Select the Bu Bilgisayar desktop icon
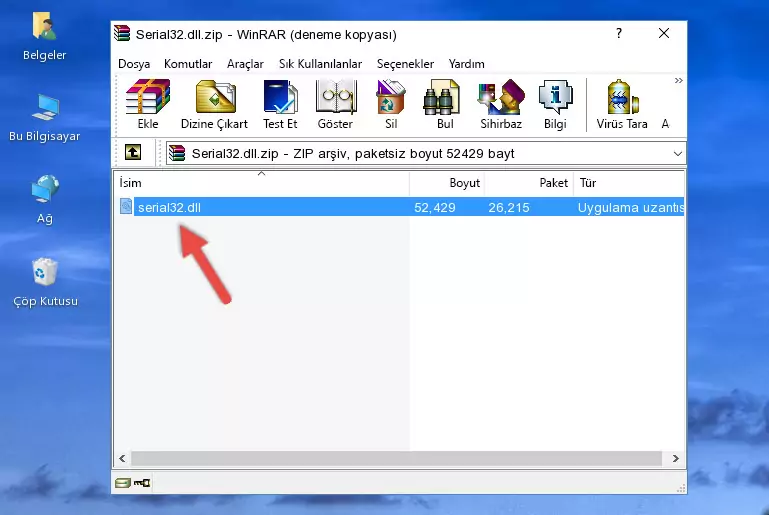The width and height of the screenshot is (769, 515). click(45, 118)
